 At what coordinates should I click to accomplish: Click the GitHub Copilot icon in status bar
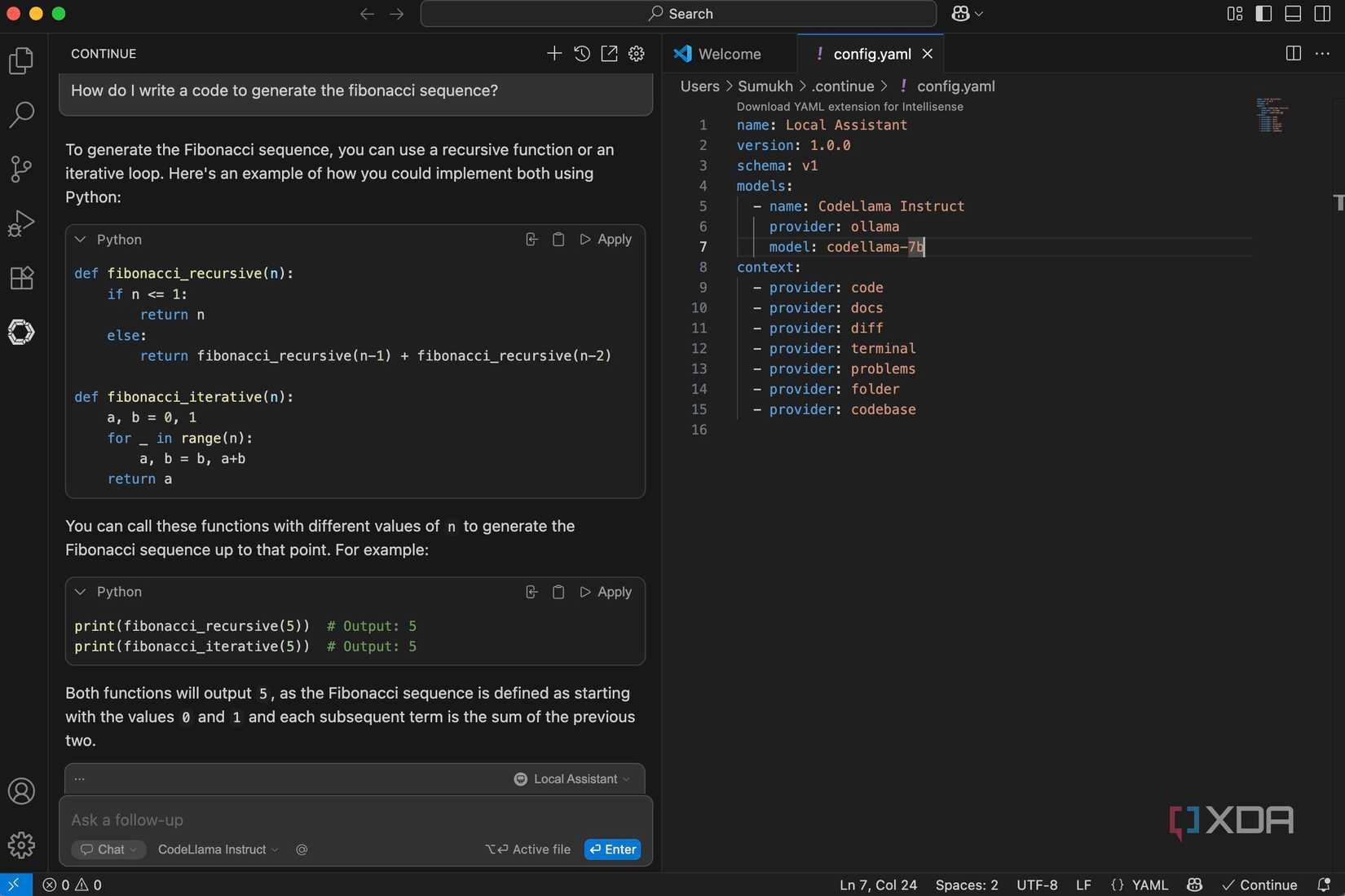click(x=1193, y=885)
